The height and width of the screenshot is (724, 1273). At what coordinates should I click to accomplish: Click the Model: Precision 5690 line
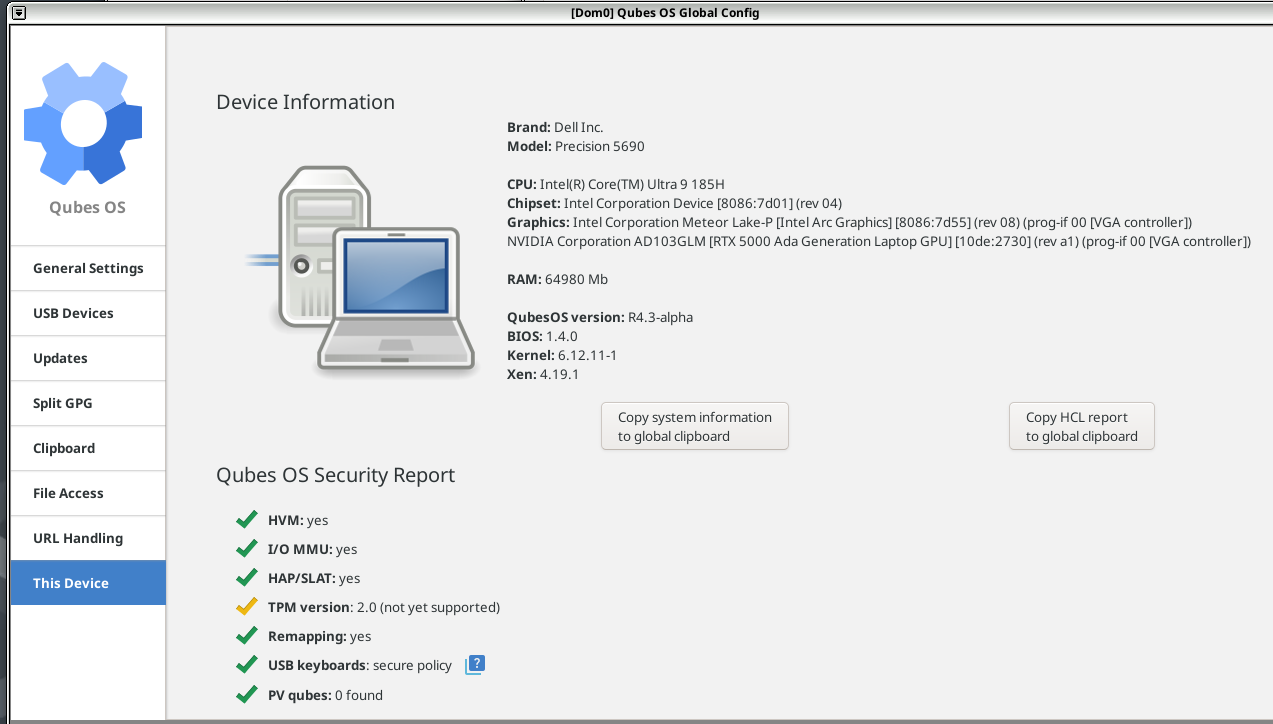pos(576,146)
